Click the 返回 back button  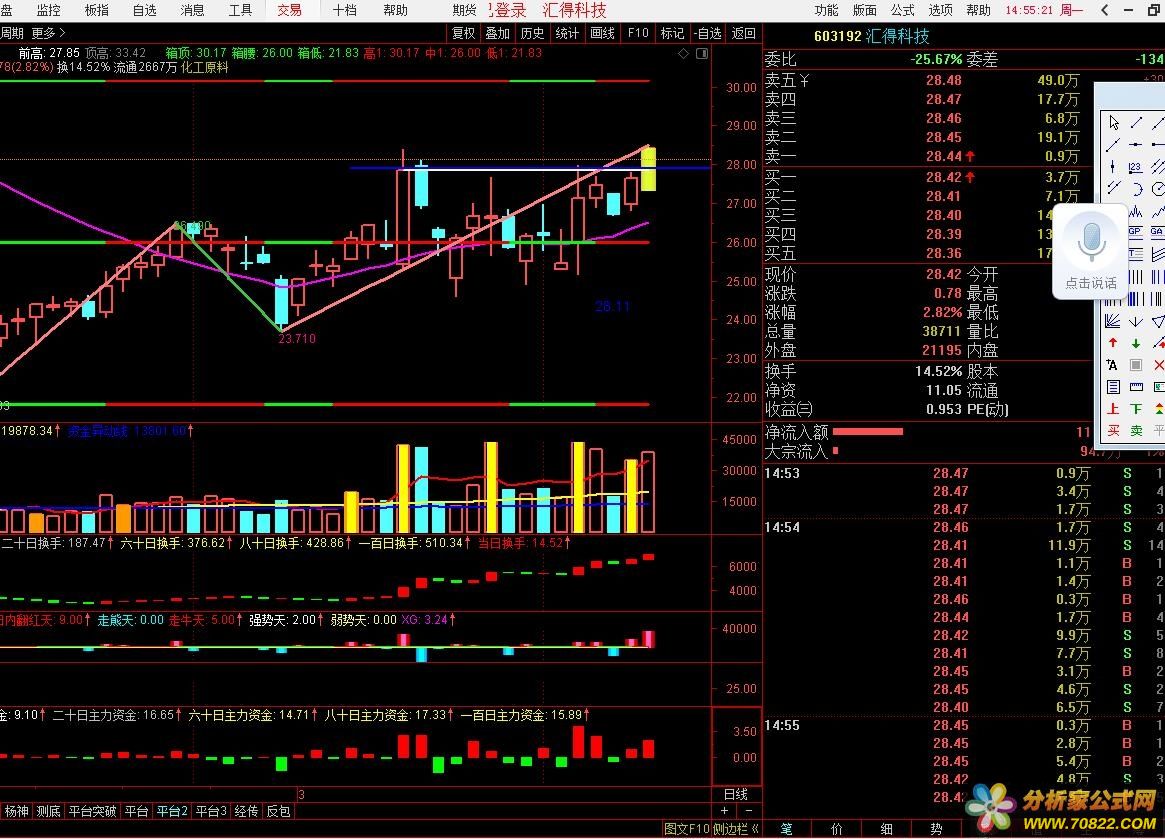click(744, 33)
